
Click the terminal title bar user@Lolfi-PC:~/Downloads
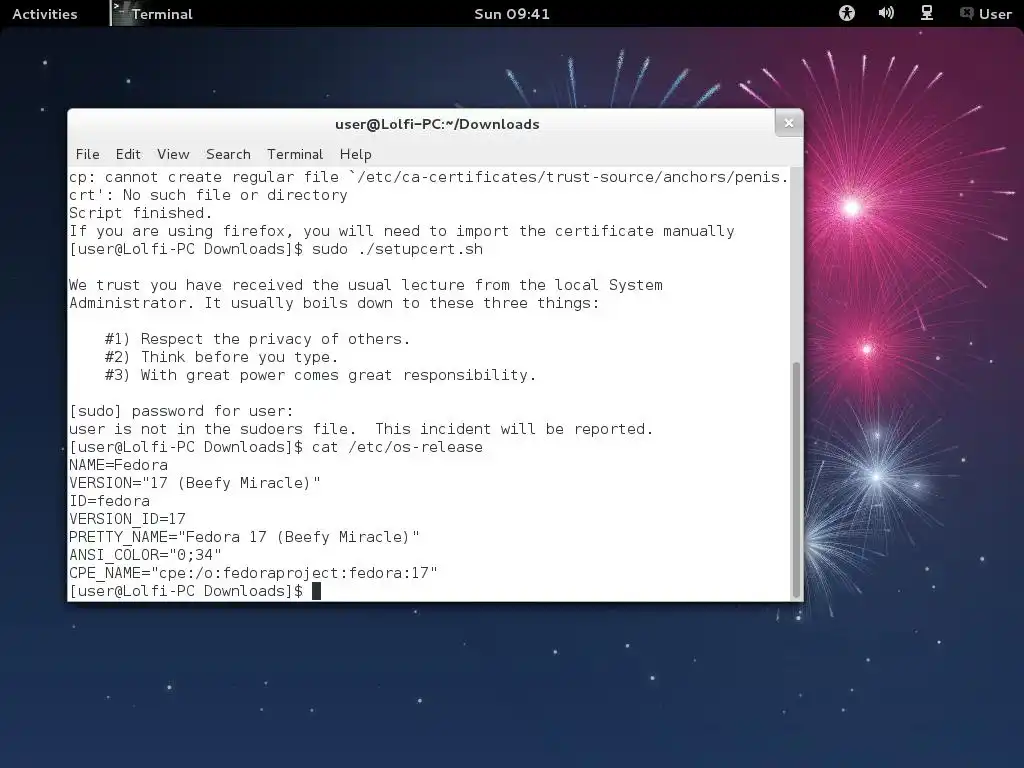coord(437,124)
